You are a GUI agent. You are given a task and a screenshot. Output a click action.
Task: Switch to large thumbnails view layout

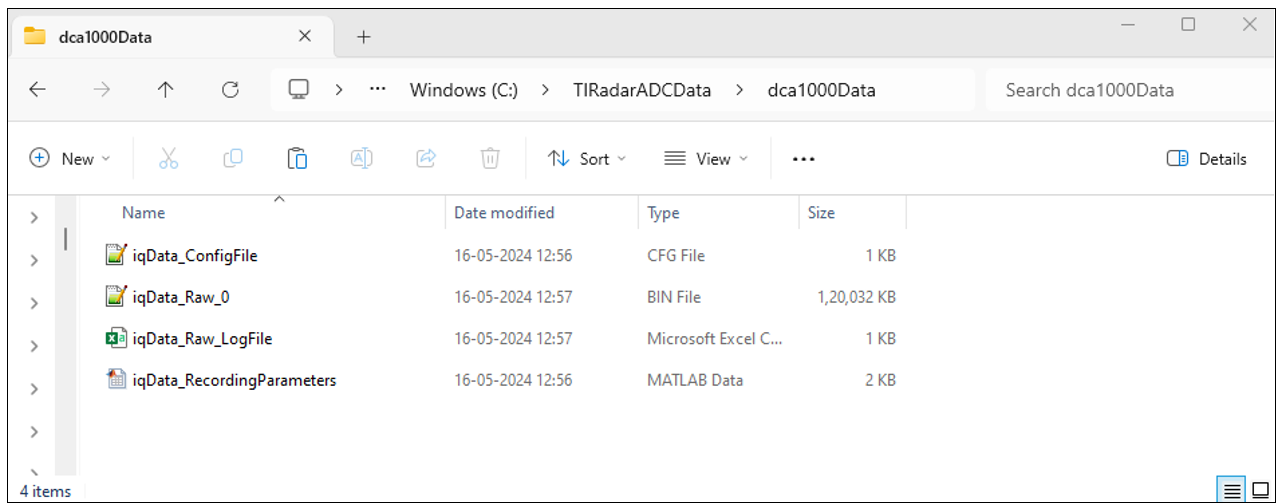1259,490
